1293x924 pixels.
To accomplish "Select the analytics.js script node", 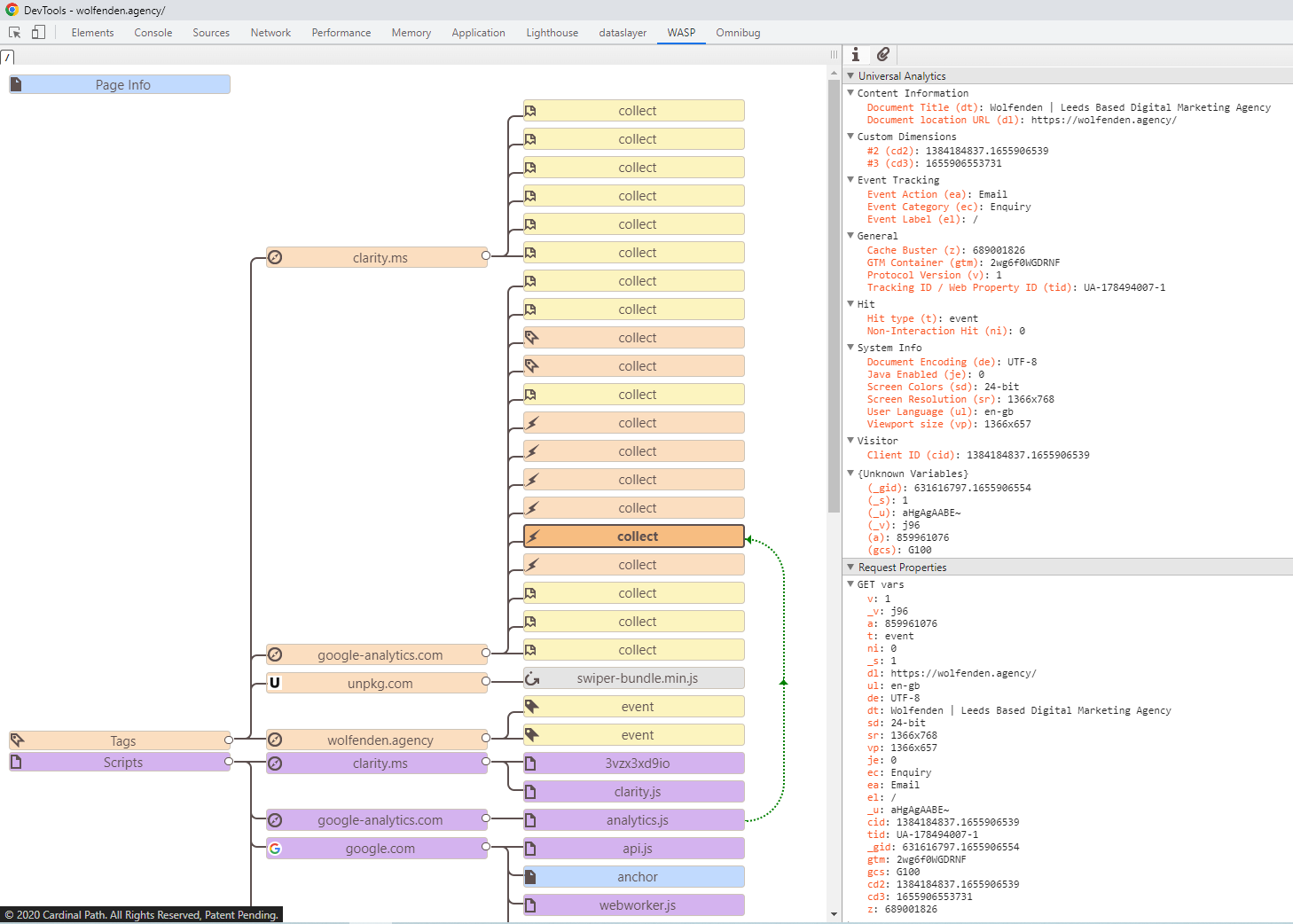I will pyautogui.click(x=634, y=820).
